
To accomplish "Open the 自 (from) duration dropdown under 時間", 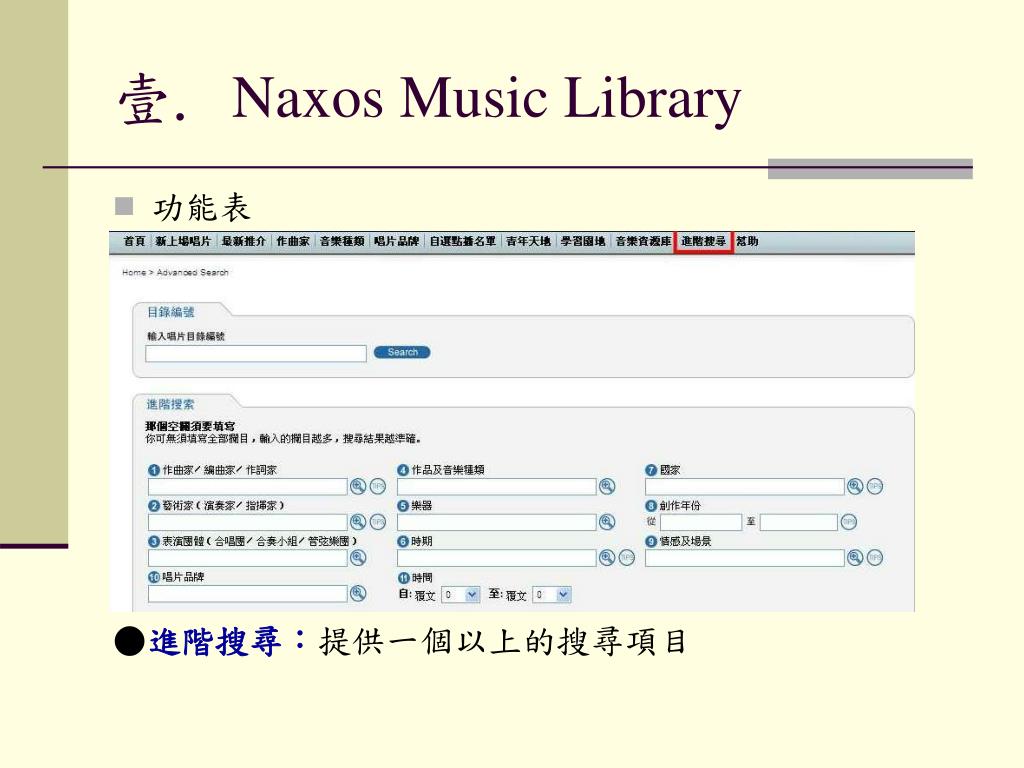I will (x=460, y=595).
